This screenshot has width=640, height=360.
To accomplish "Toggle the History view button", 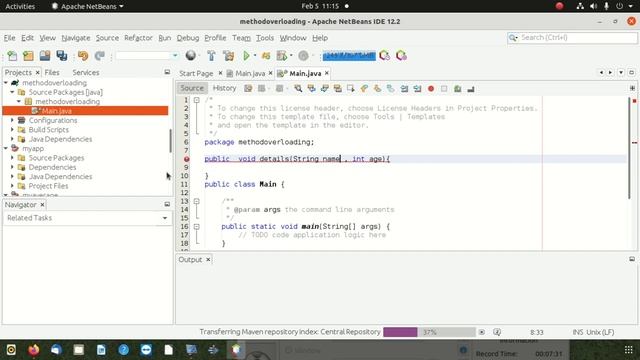I will [x=224, y=88].
